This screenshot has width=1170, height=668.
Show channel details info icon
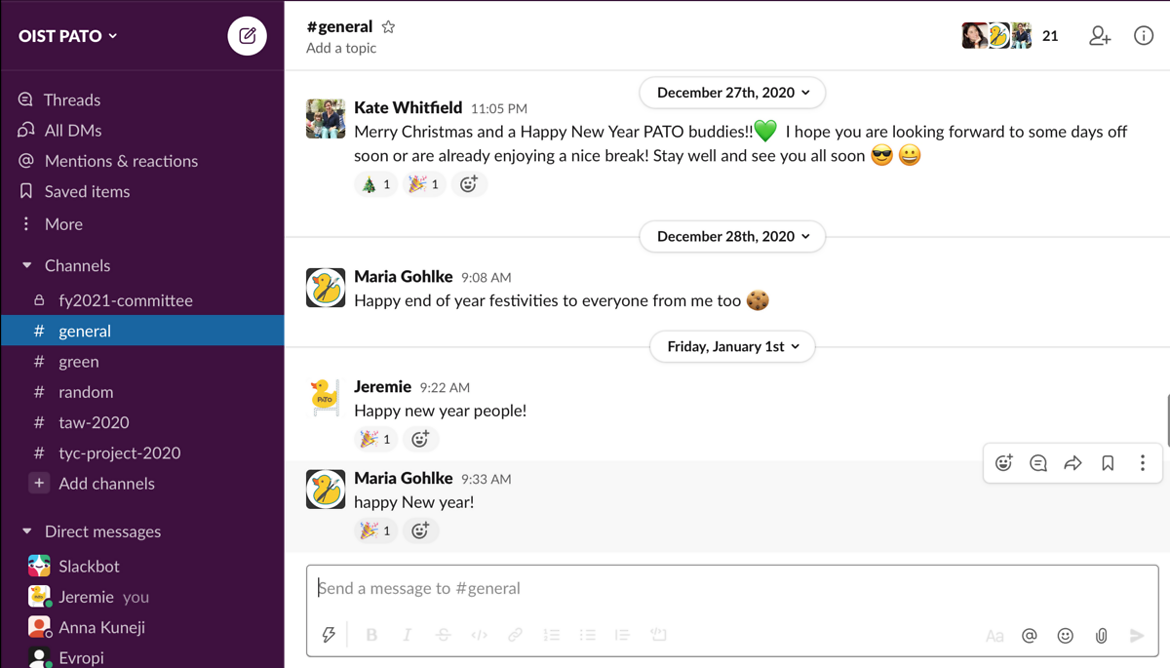click(1143, 36)
